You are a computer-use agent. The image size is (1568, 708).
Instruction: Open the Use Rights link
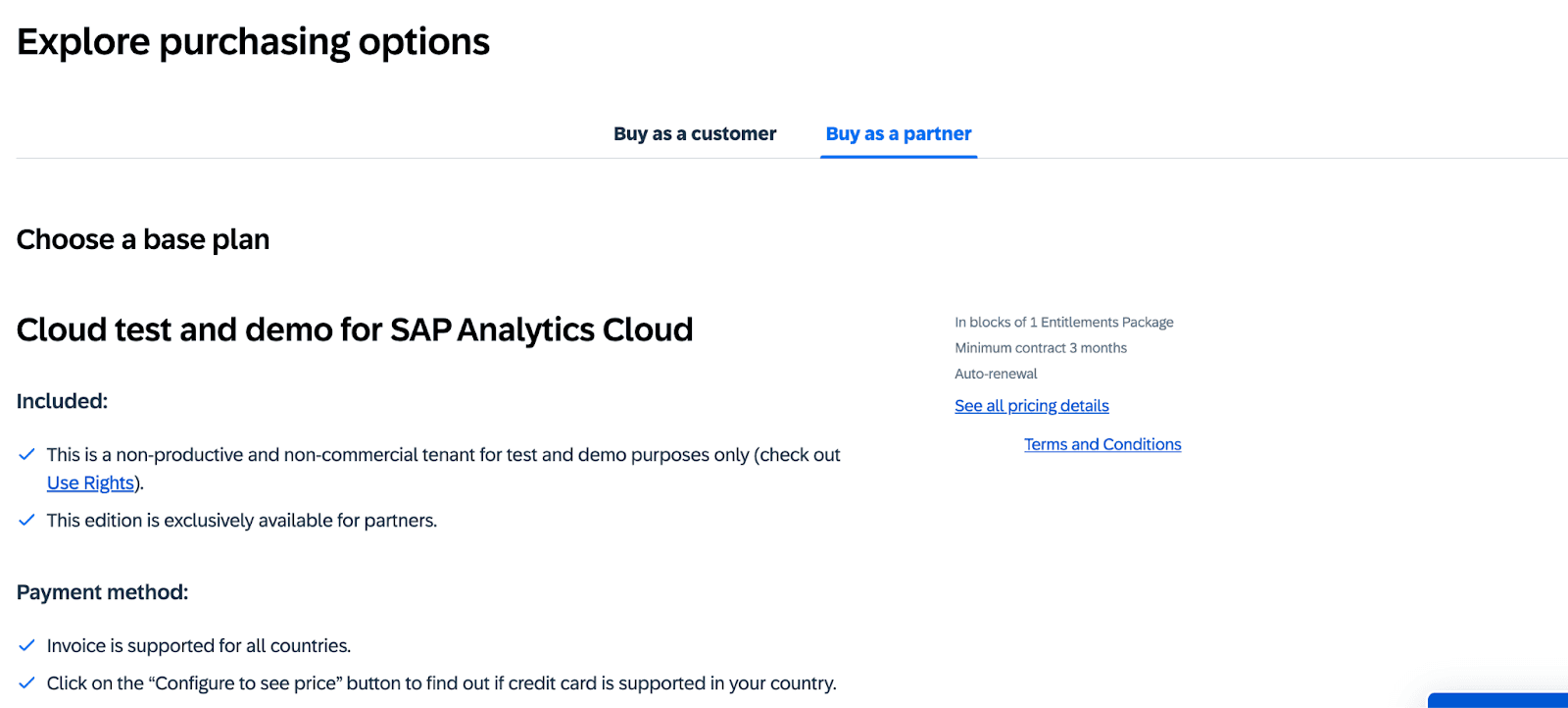click(x=90, y=482)
